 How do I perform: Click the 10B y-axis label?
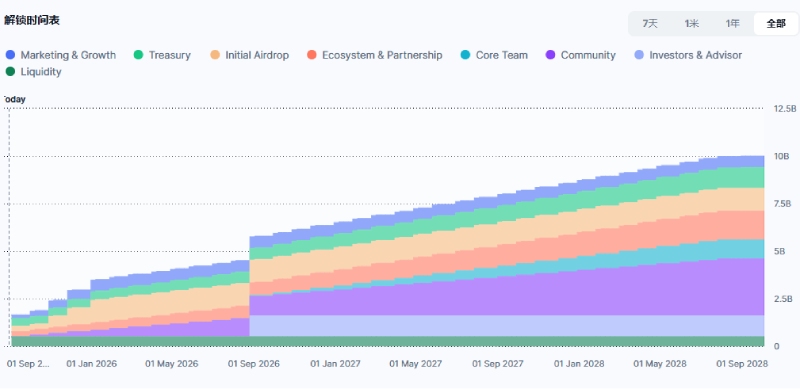[x=781, y=156]
